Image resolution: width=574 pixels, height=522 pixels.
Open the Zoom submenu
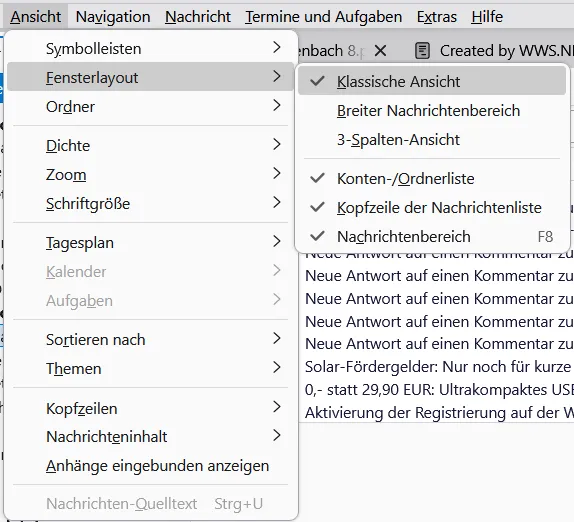point(150,174)
